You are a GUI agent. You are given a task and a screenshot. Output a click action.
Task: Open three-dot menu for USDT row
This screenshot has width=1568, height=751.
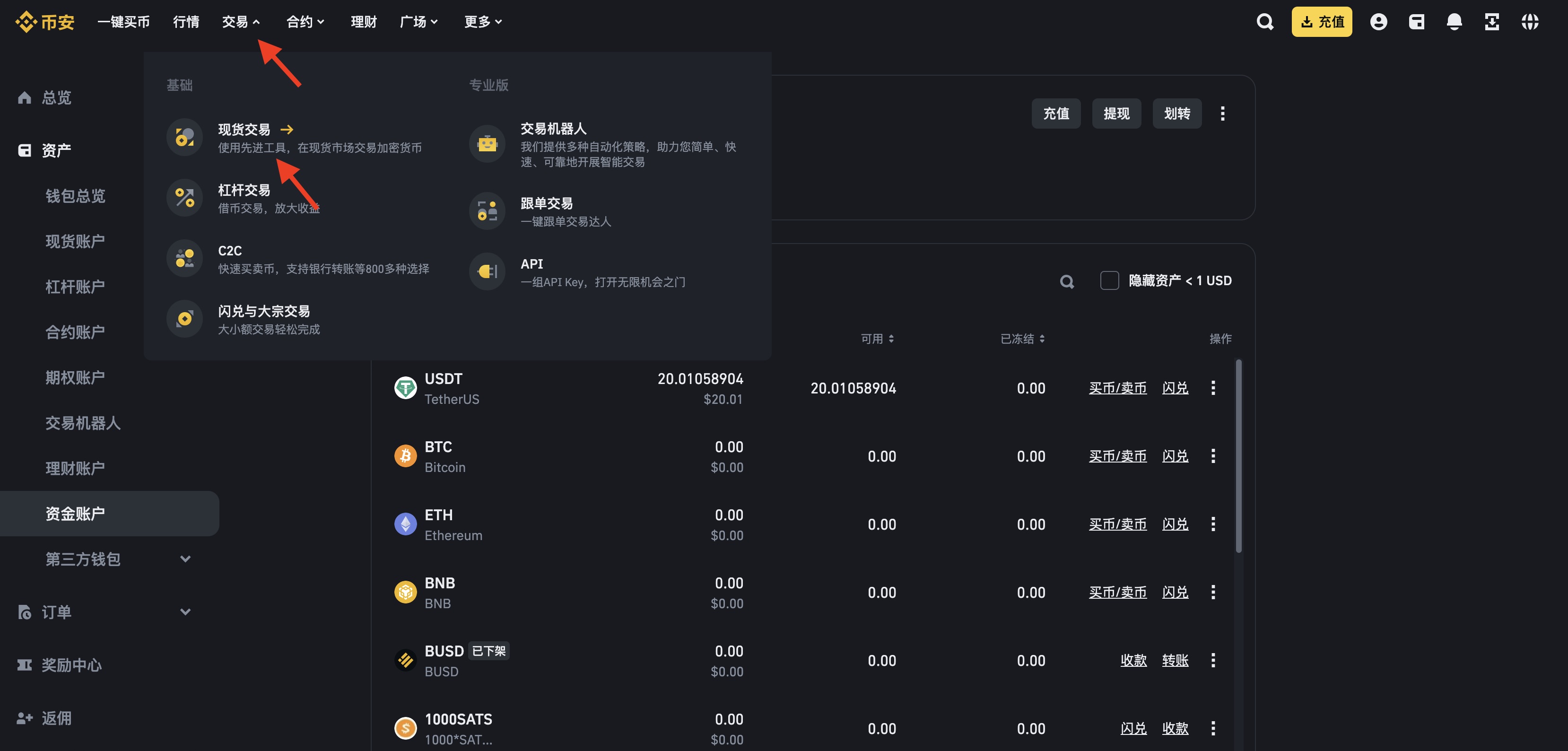(1212, 388)
